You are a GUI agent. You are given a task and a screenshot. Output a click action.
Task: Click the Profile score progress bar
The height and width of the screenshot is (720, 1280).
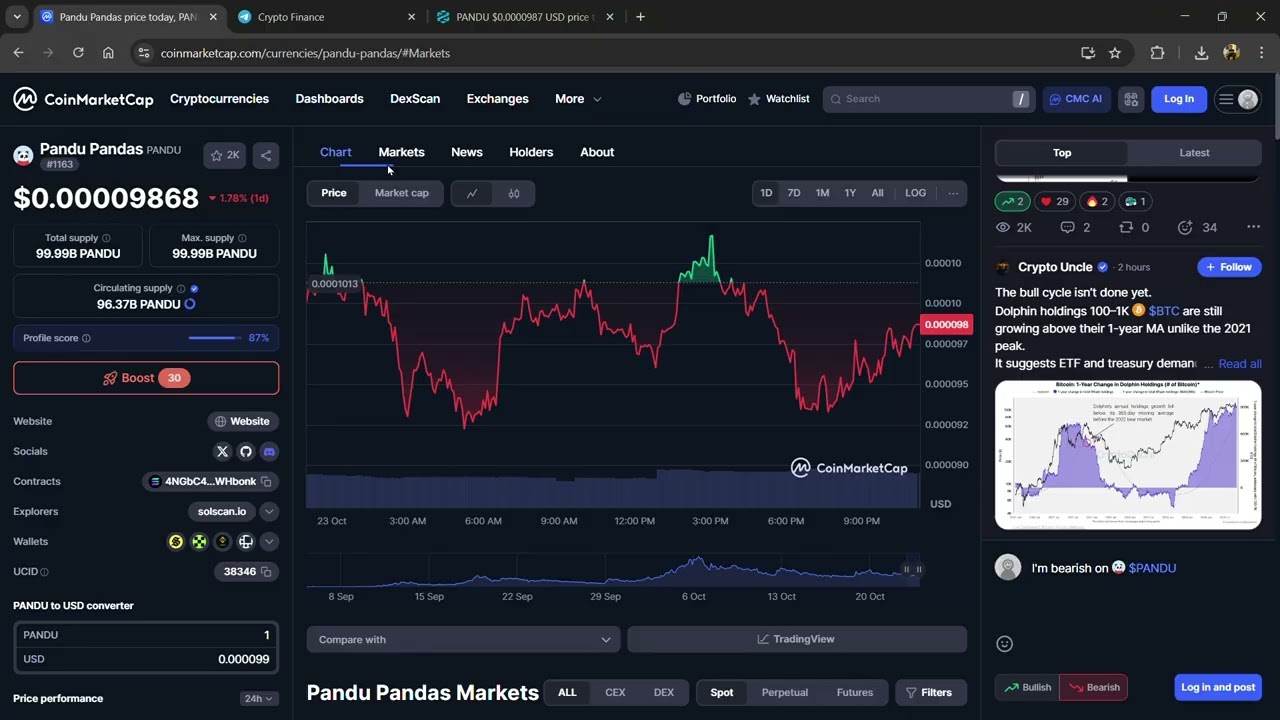(213, 338)
